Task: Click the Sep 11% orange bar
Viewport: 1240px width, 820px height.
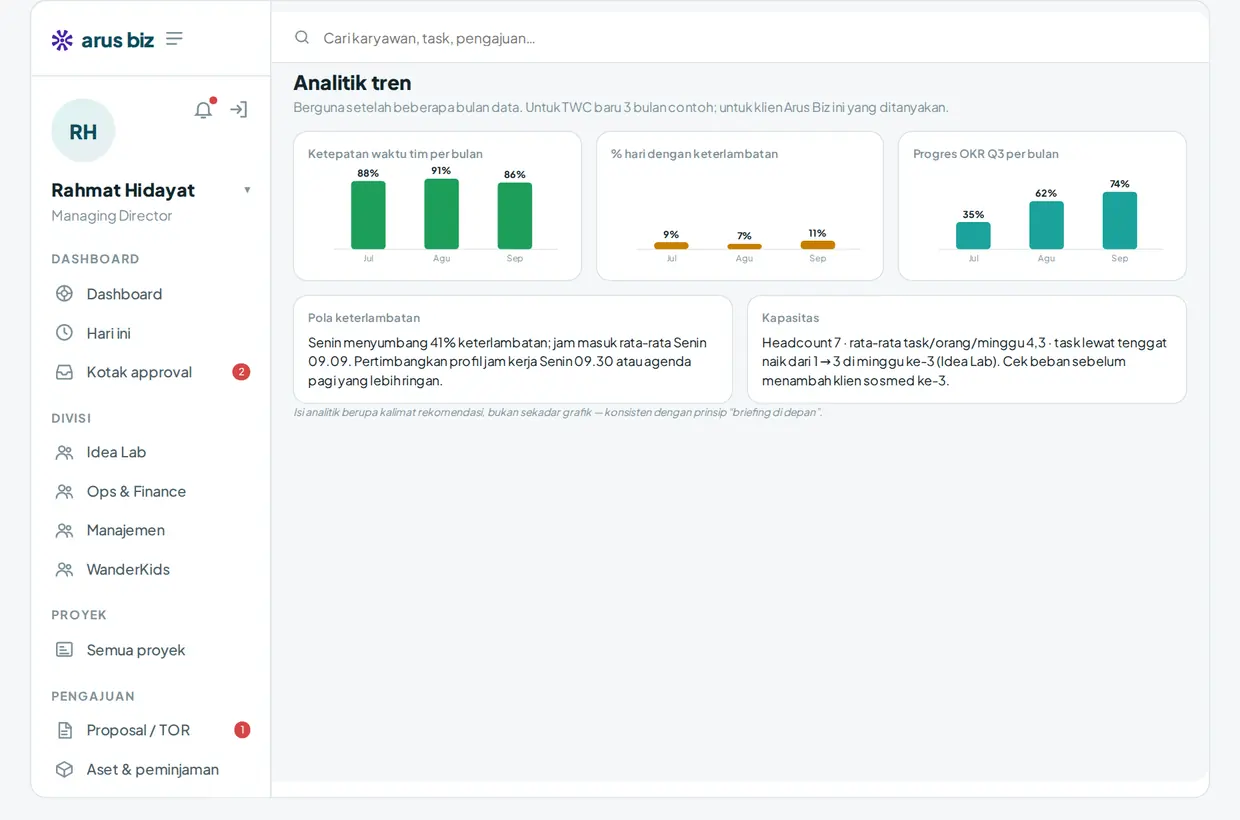Action: click(x=818, y=245)
